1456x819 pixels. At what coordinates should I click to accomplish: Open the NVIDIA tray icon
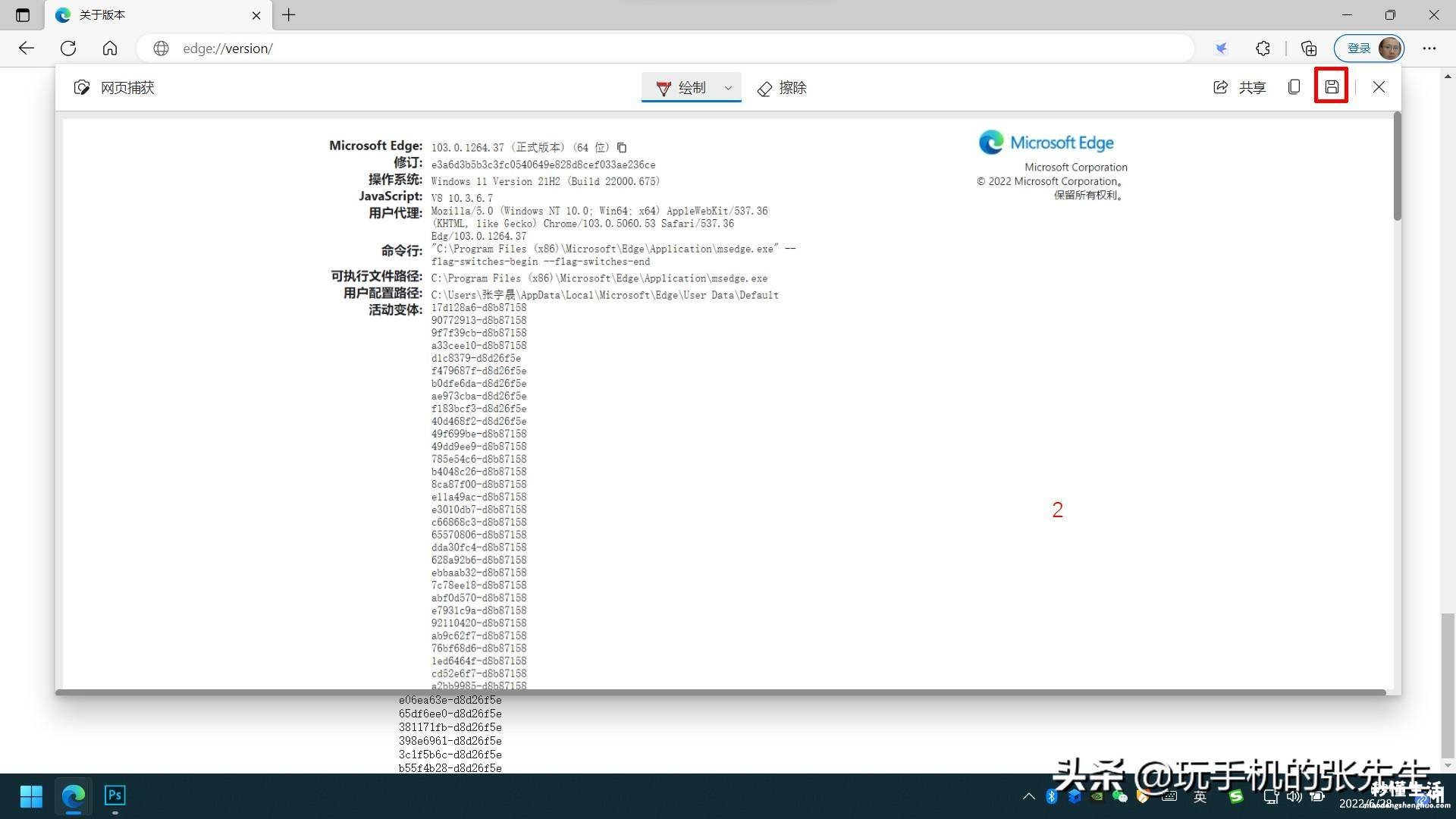1097,796
